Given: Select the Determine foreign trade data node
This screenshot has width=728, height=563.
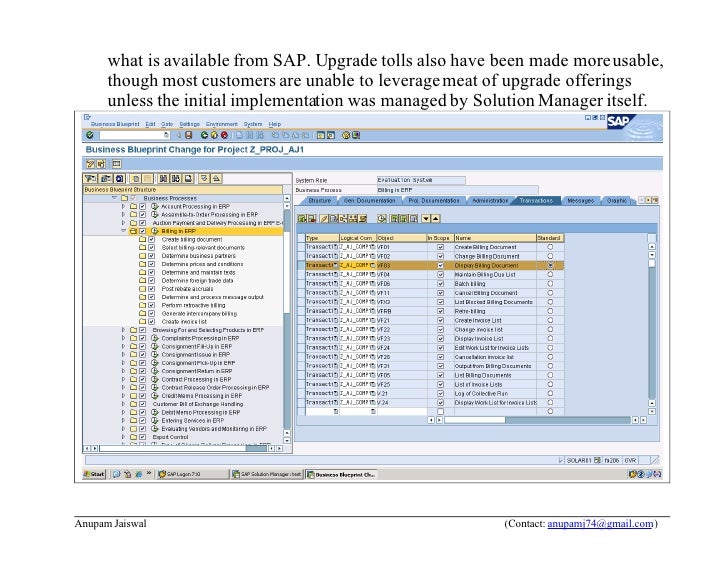Looking at the screenshot, I should [x=197, y=280].
